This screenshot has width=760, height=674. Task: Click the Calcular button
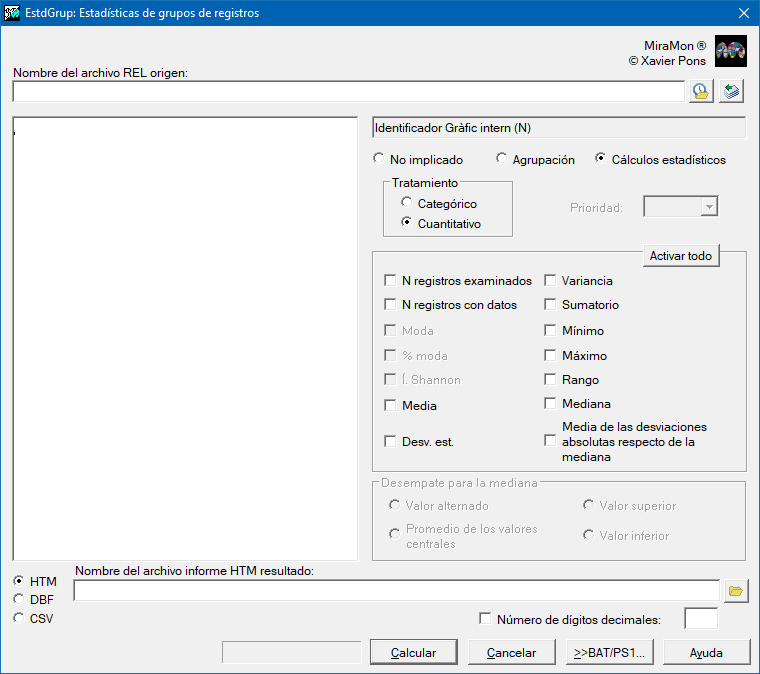point(413,652)
